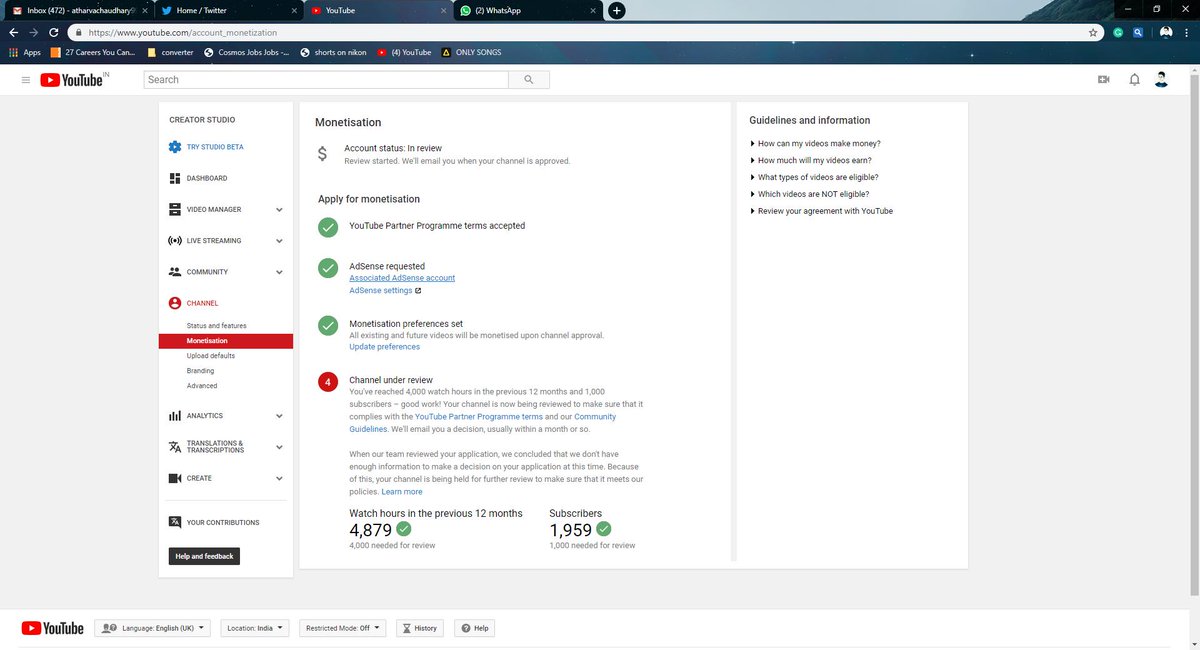Open Advanced in the Channel menu
Image resolution: width=1200 pixels, height=650 pixels.
pyautogui.click(x=202, y=386)
